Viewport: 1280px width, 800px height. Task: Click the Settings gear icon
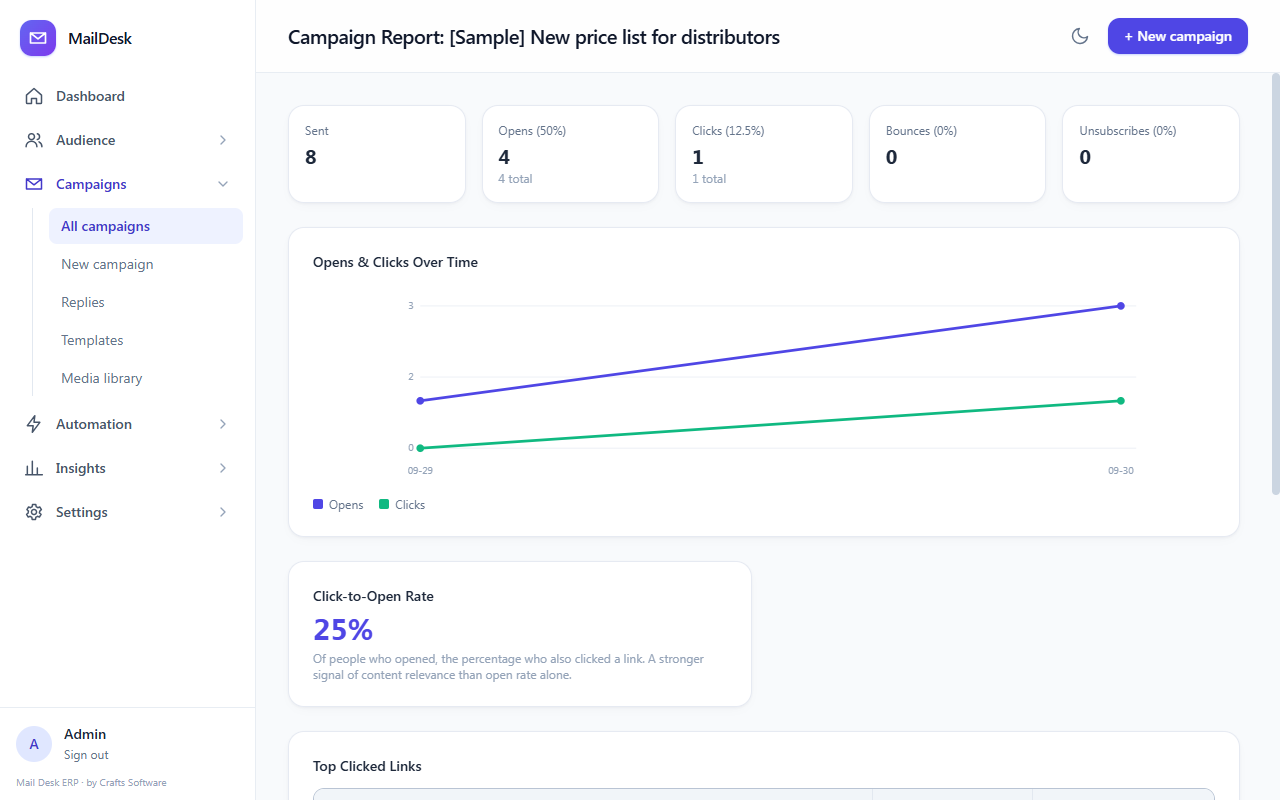[x=34, y=512]
